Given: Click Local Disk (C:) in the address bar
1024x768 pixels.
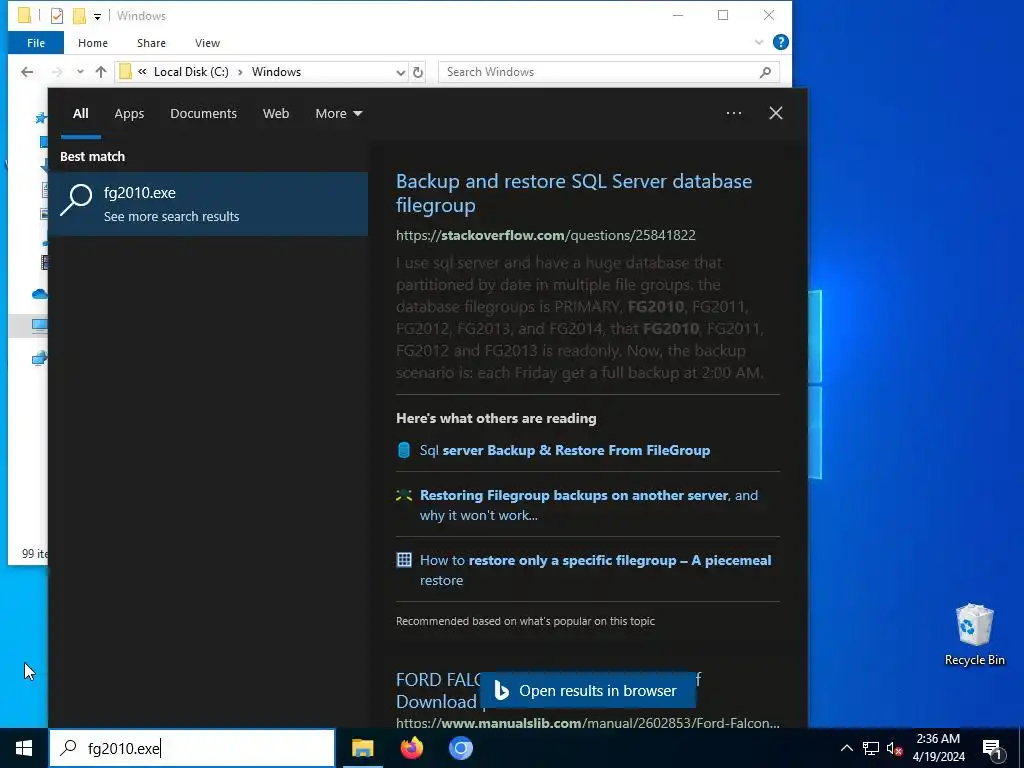Looking at the screenshot, I should click(191, 72).
